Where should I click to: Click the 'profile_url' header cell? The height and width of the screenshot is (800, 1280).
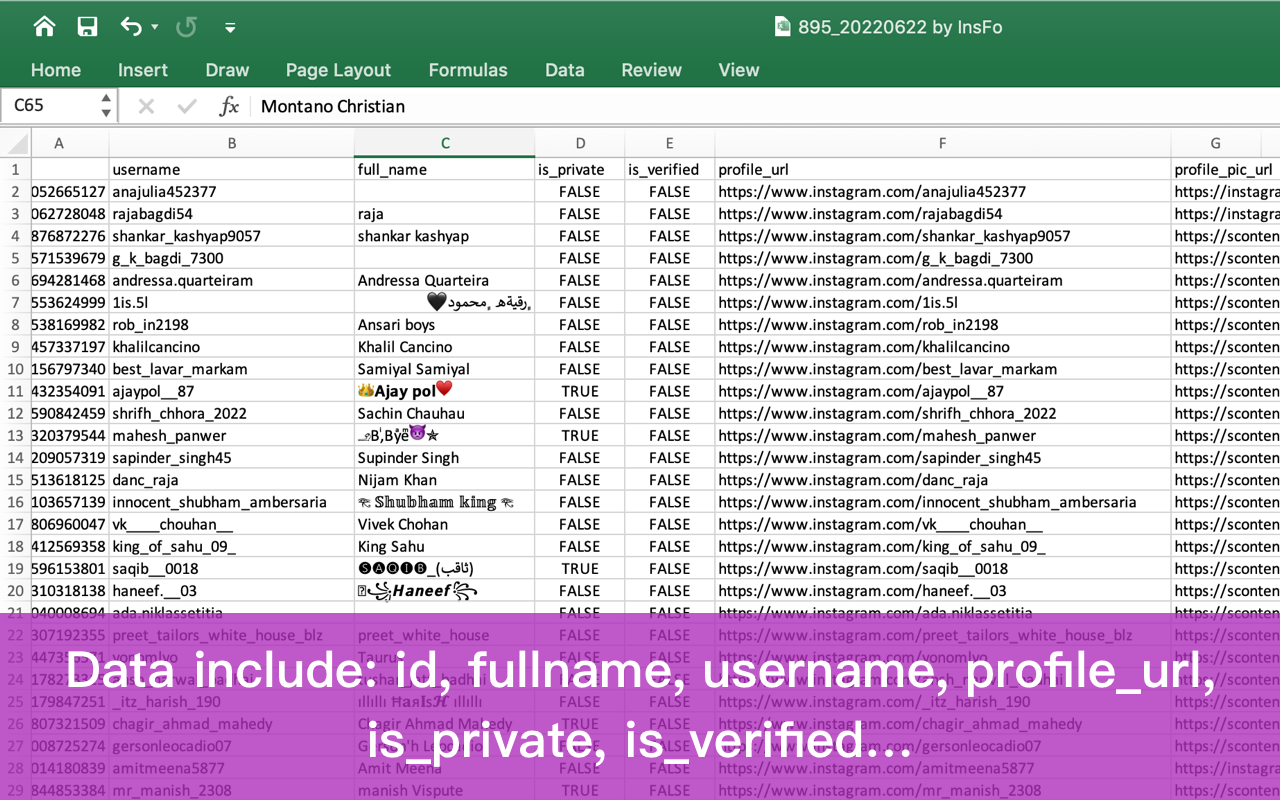point(942,170)
